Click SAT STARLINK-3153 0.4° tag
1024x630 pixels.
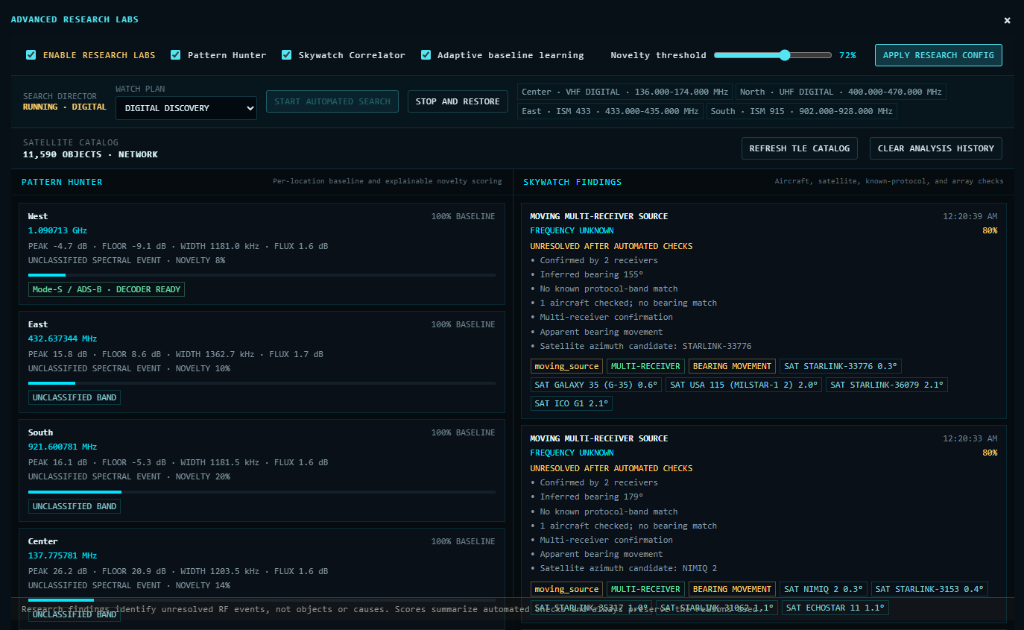tap(929, 589)
